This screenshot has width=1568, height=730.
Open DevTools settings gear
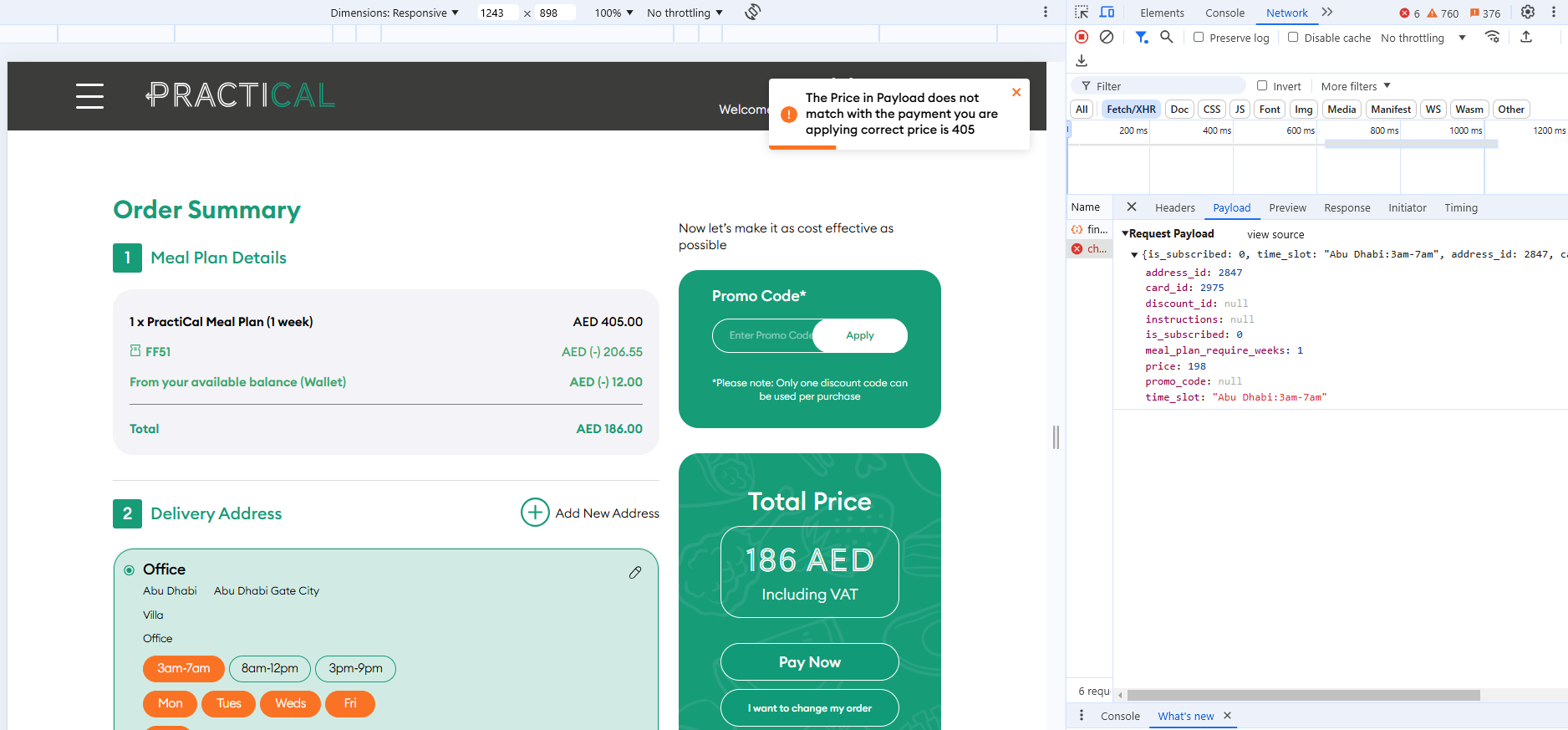click(1528, 12)
